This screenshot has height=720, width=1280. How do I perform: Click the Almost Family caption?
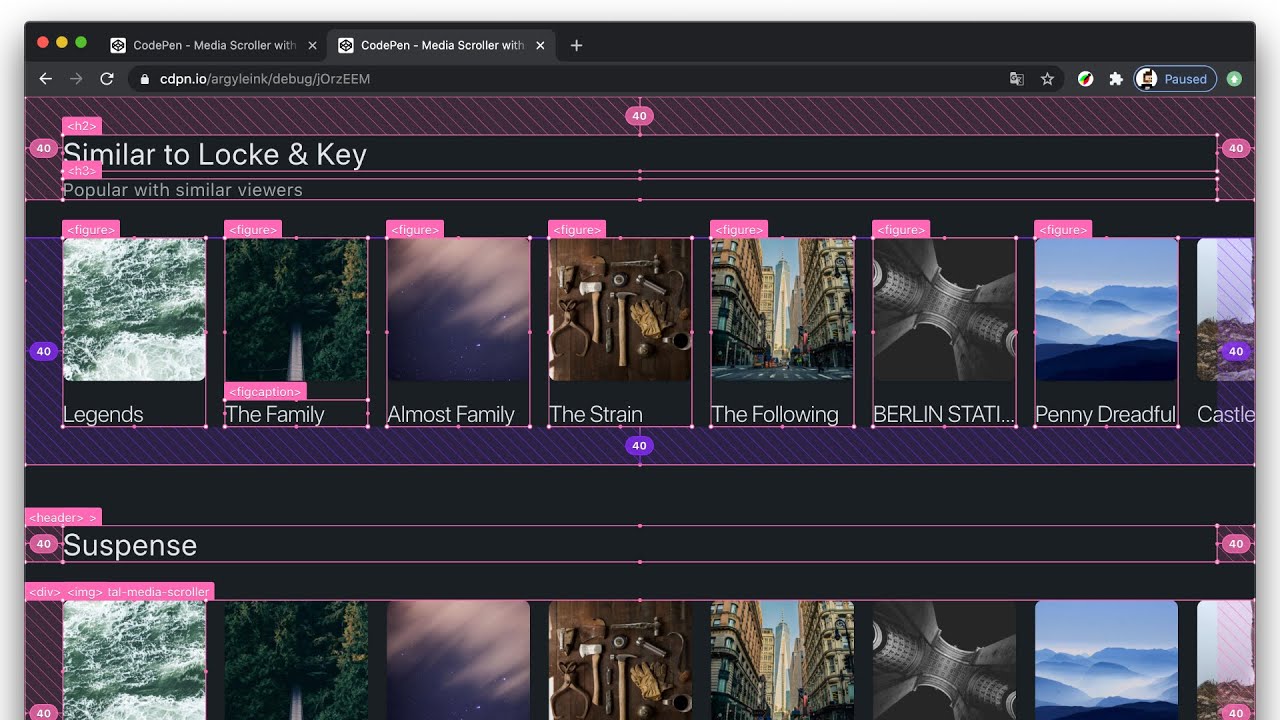tap(451, 414)
